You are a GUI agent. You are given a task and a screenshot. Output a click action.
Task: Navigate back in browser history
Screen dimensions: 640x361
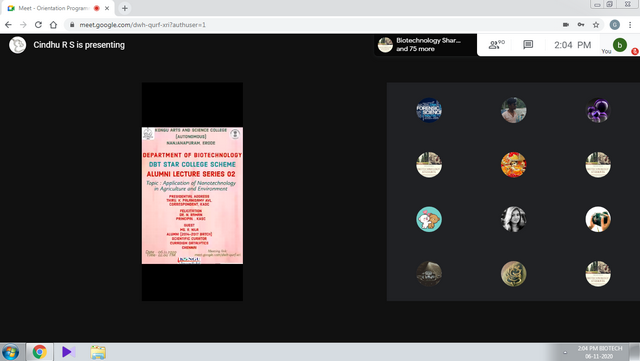tap(8, 25)
